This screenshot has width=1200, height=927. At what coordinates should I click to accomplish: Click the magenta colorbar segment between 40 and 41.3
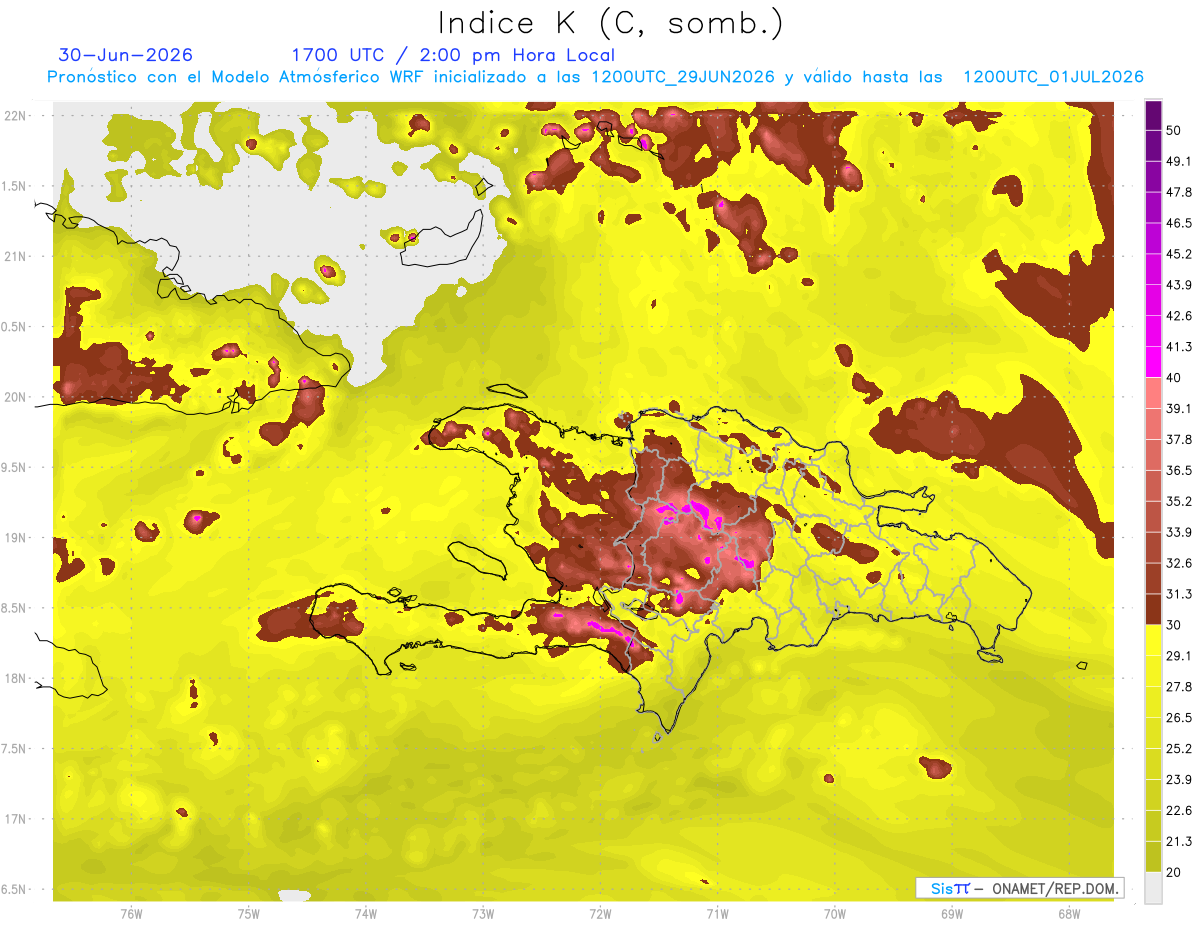pyautogui.click(x=1153, y=362)
